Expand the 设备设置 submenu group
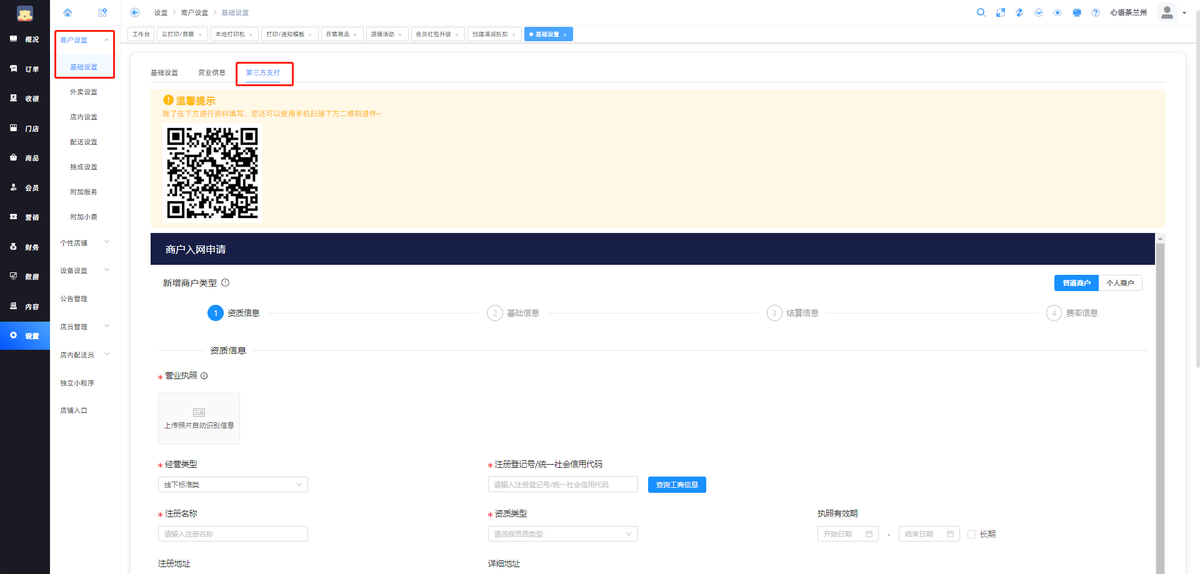This screenshot has height=574, width=1200. pyautogui.click(x=85, y=271)
